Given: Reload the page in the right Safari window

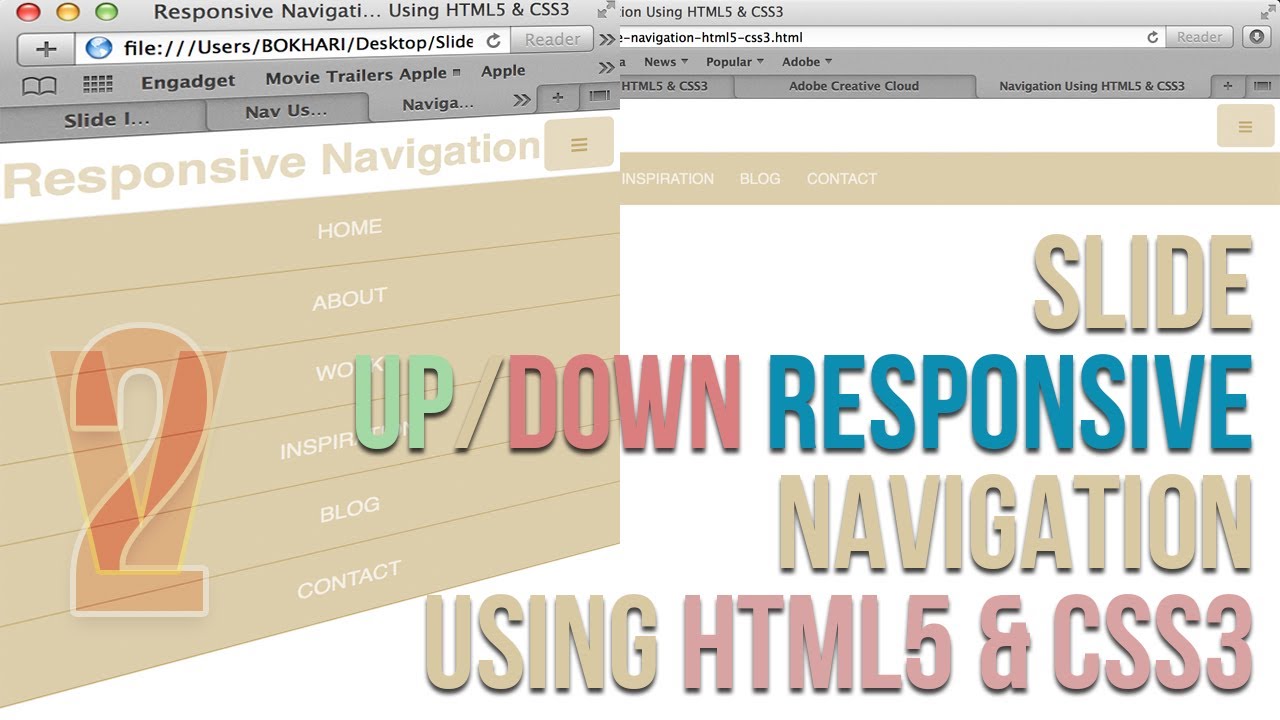Looking at the screenshot, I should tap(1152, 37).
